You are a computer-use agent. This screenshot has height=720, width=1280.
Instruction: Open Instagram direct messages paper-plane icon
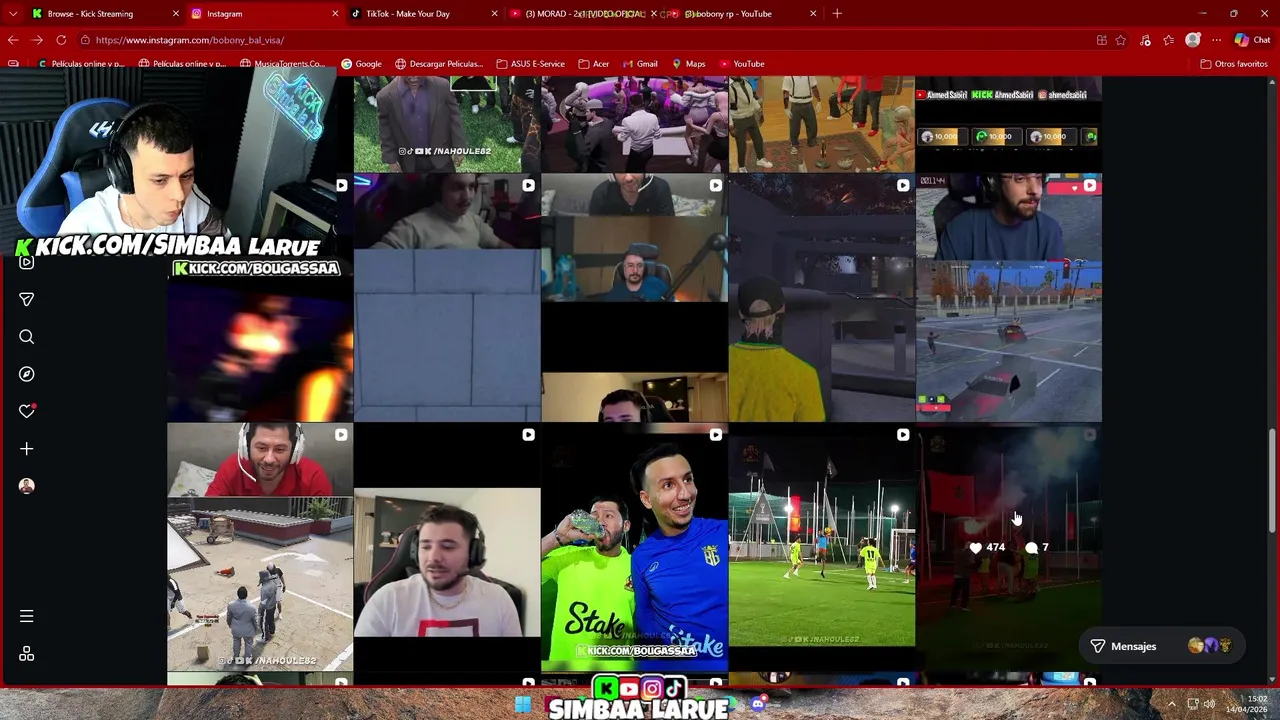pyautogui.click(x=27, y=299)
